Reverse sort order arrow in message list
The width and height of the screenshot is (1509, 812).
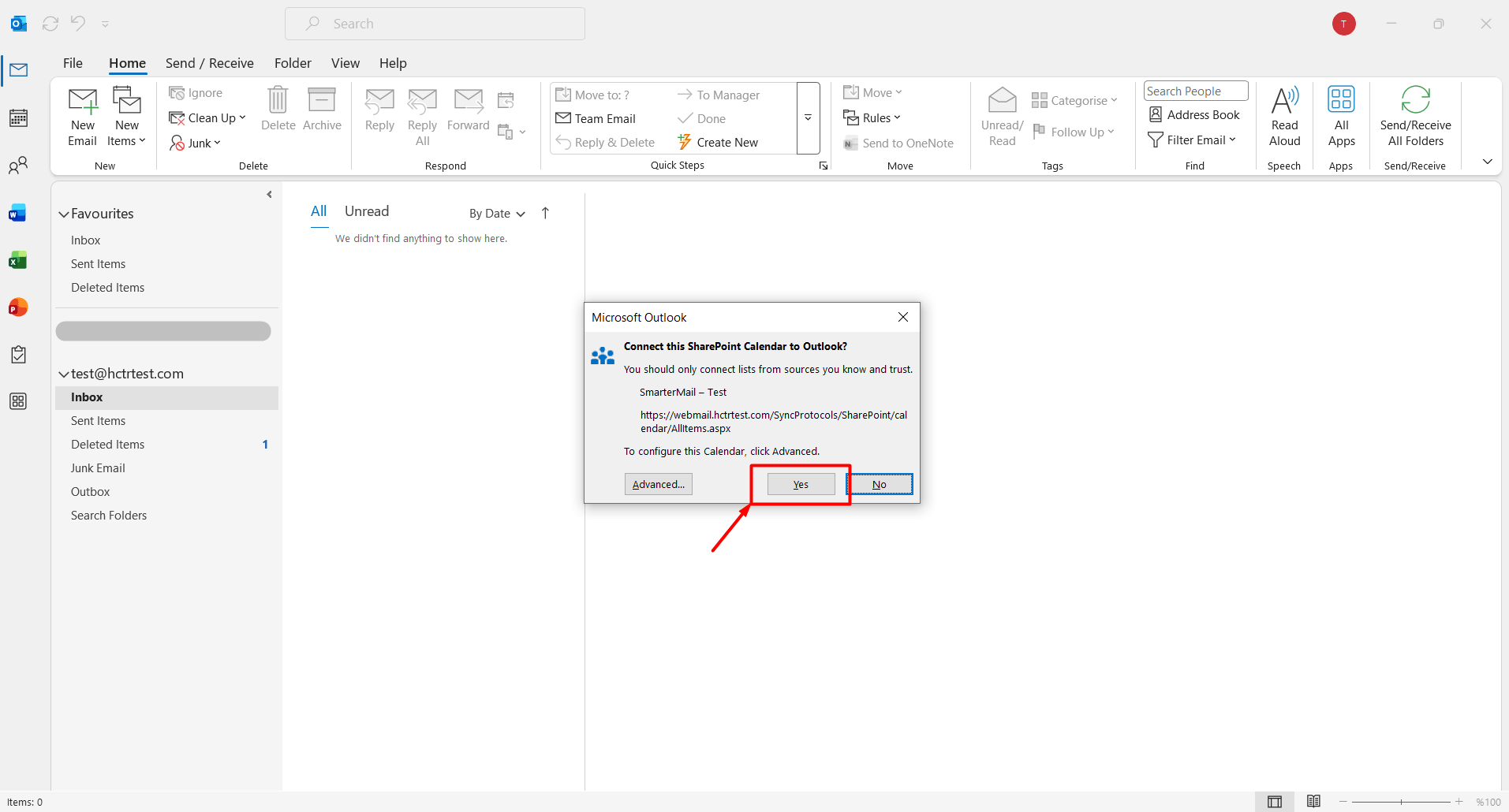(x=545, y=213)
